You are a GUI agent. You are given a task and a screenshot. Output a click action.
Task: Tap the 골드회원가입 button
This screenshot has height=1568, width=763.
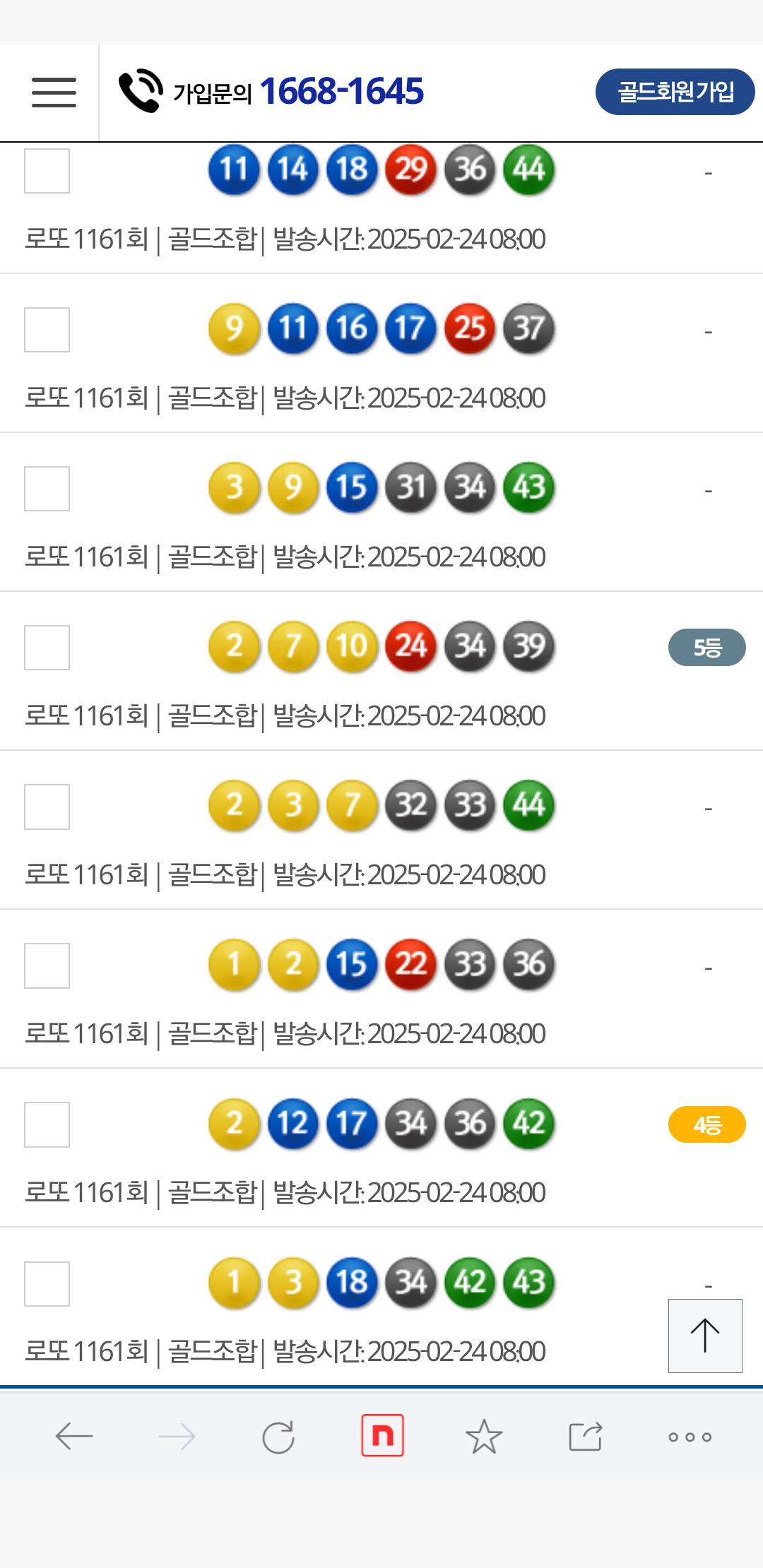coord(675,92)
